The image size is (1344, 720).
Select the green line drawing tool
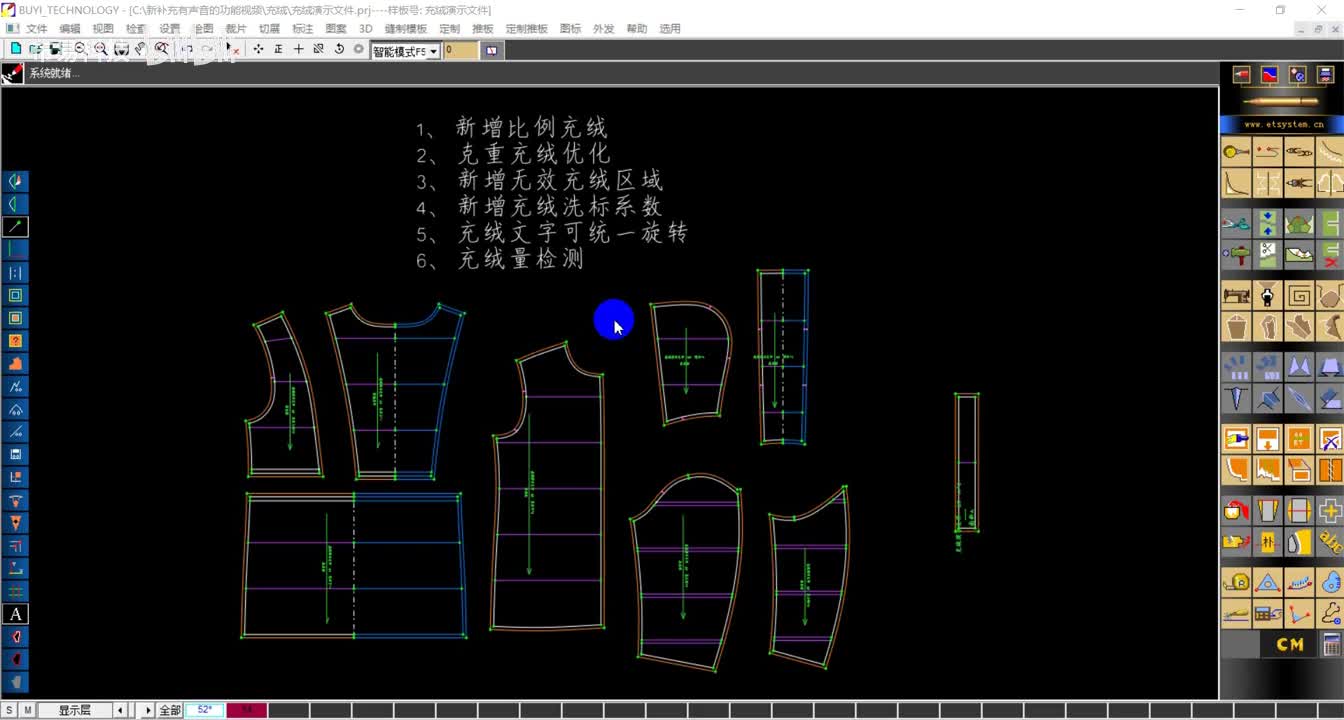(x=16, y=227)
